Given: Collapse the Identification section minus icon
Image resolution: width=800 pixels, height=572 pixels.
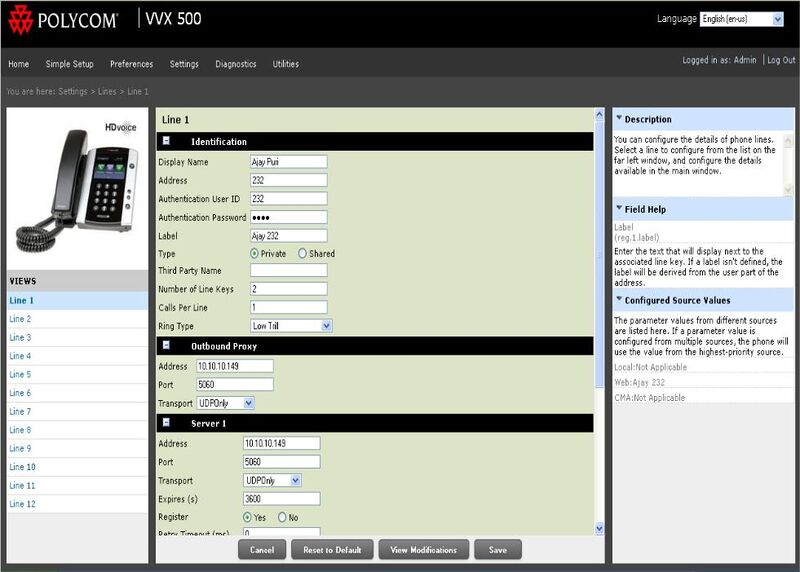Looking at the screenshot, I should (167, 142).
